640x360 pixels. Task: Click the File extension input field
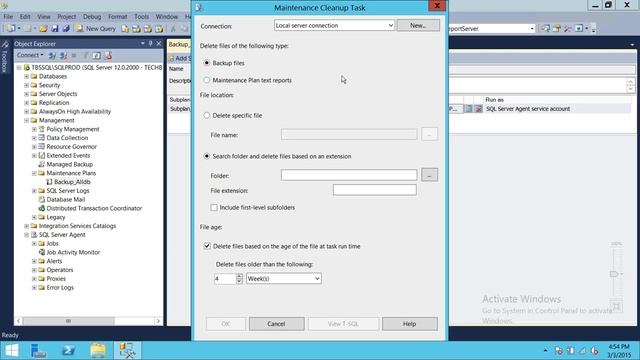point(375,190)
